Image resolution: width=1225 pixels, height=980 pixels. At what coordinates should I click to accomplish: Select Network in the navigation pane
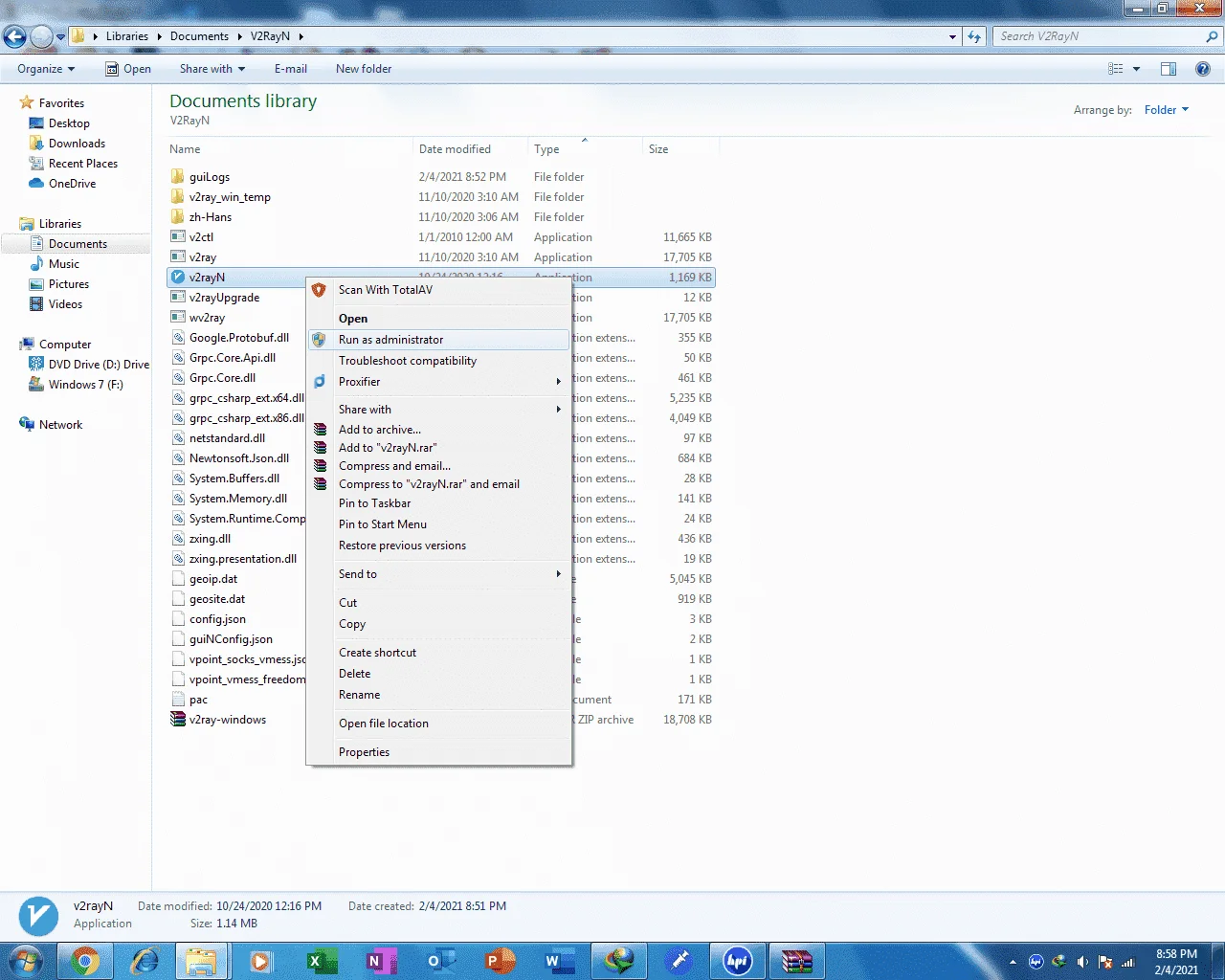tap(60, 425)
